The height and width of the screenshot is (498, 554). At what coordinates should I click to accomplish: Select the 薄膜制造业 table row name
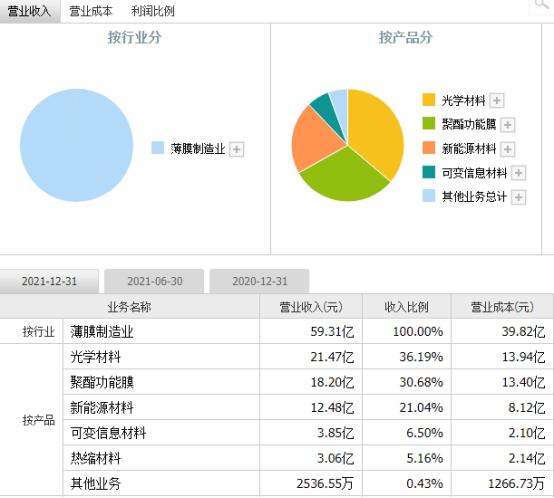coord(102,332)
